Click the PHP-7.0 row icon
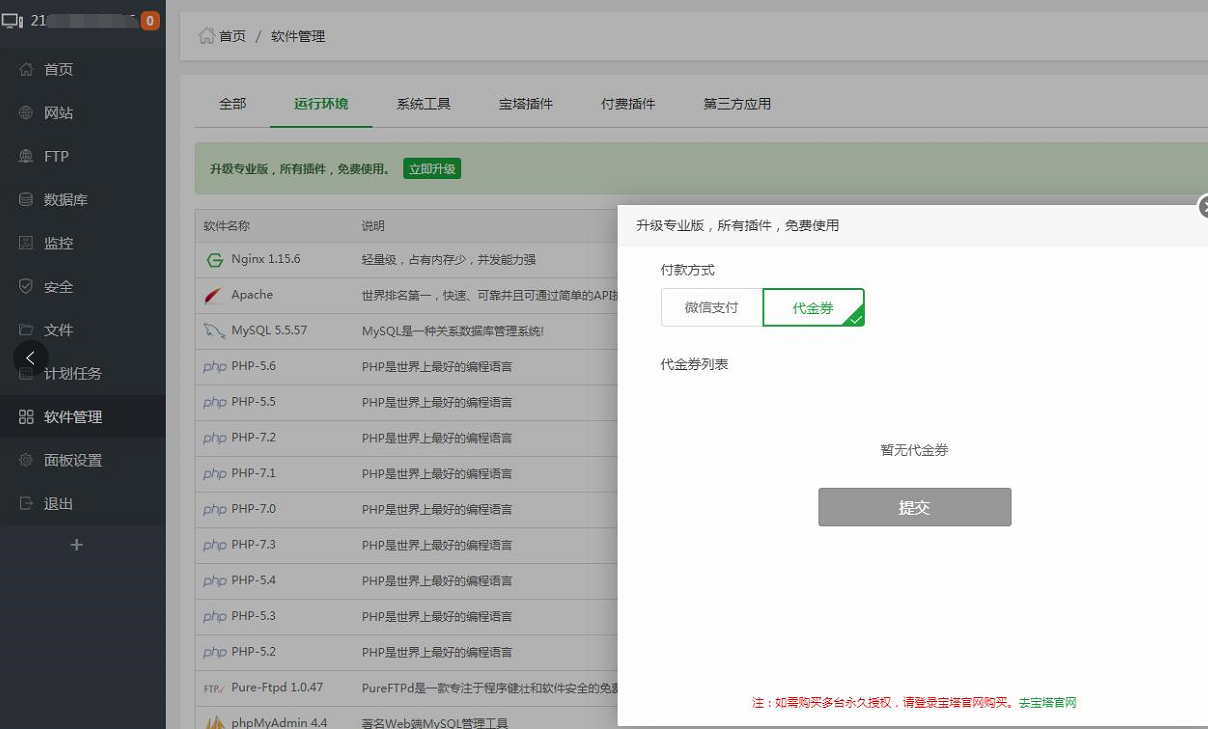Image resolution: width=1208 pixels, height=729 pixels. click(215, 510)
